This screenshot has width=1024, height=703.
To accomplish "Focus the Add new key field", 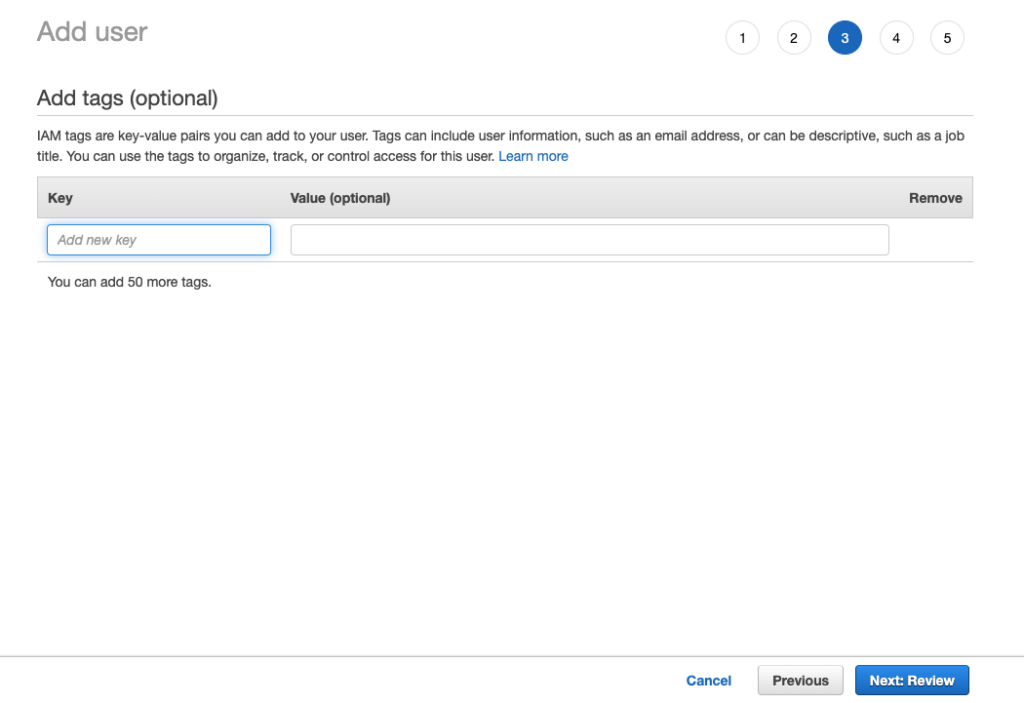I will click(159, 240).
